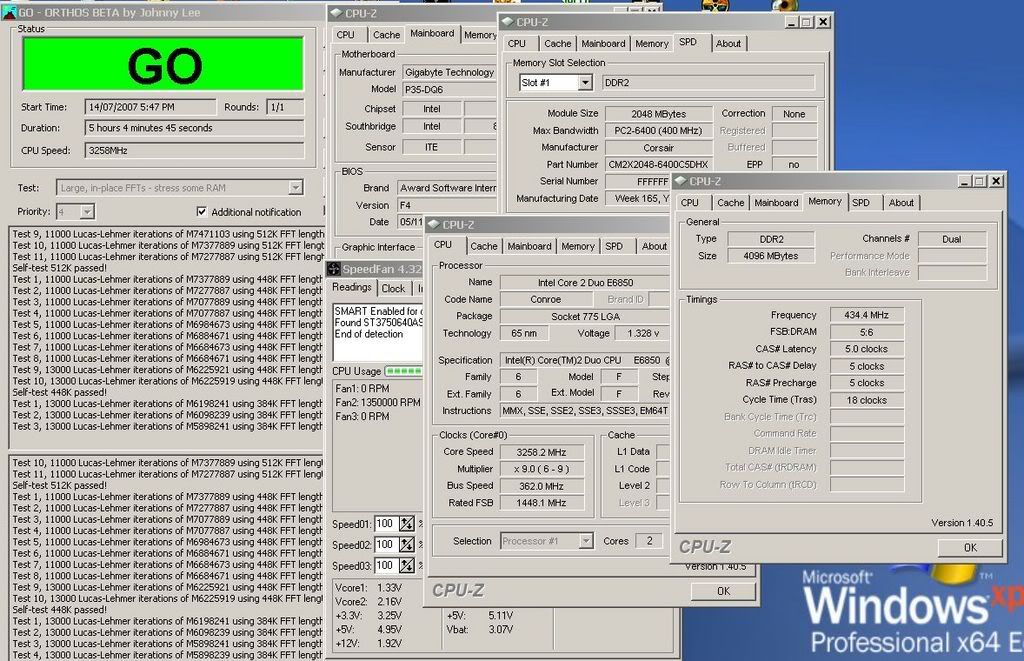Viewport: 1024px width, 661px height.
Task: Click the CPU Speed field showing 3258MHz
Action: pos(194,150)
